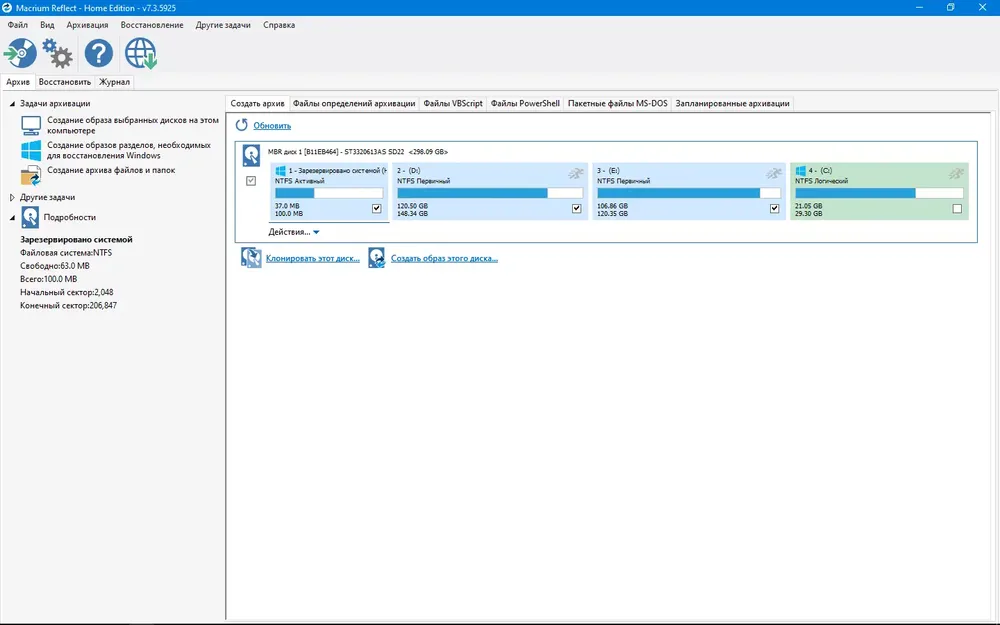This screenshot has height=625, width=1000.
Task: Uncheck the D: partition checkbox
Action: pyautogui.click(x=577, y=209)
